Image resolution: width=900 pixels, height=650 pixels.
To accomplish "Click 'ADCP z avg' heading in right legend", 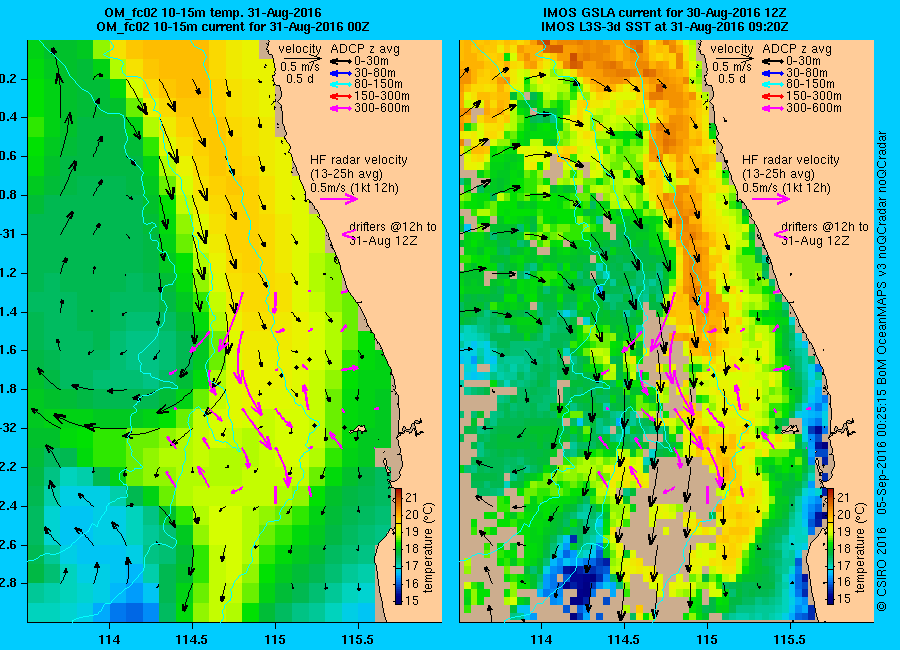I will tap(797, 49).
